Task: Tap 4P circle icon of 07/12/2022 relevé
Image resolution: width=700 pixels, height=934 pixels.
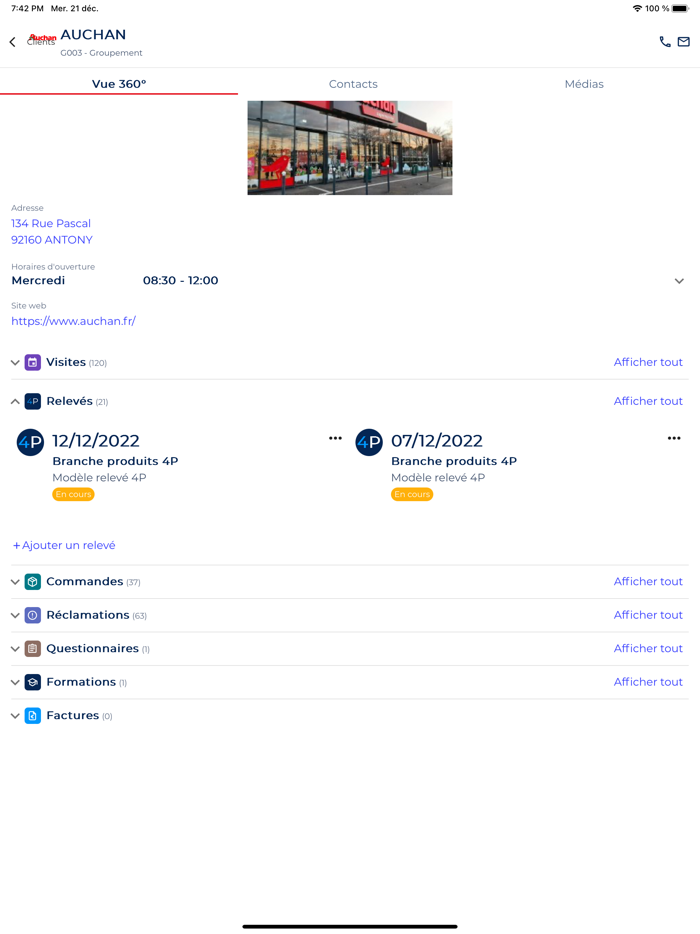Action: [x=369, y=443]
